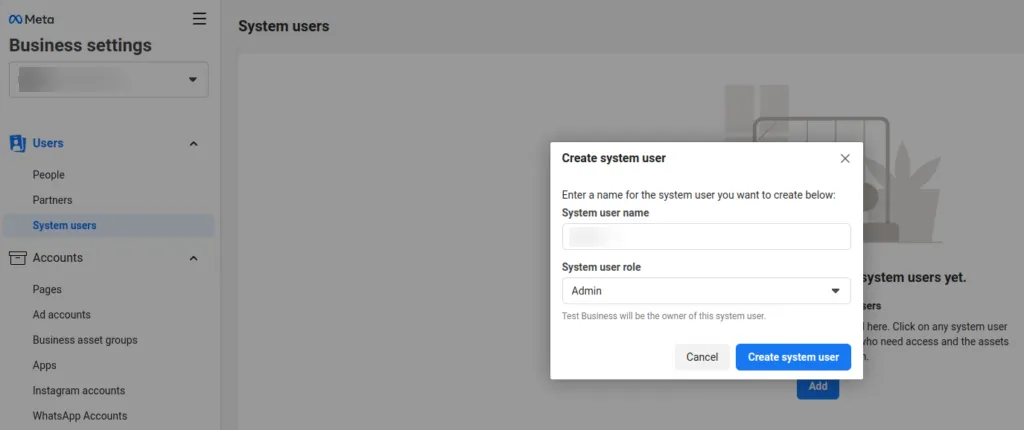Open the System user role dropdown
Viewport: 1024px width, 430px height.
(706, 291)
